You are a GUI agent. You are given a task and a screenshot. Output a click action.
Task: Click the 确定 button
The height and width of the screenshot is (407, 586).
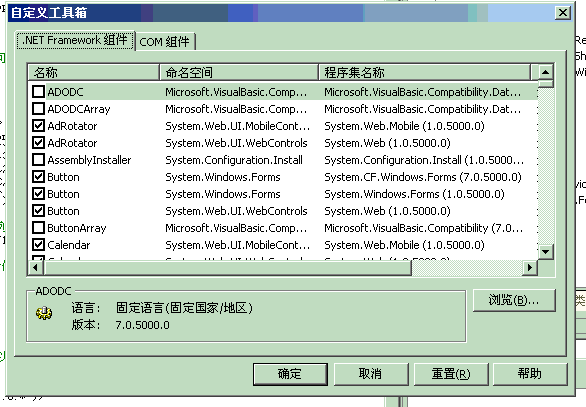click(290, 374)
